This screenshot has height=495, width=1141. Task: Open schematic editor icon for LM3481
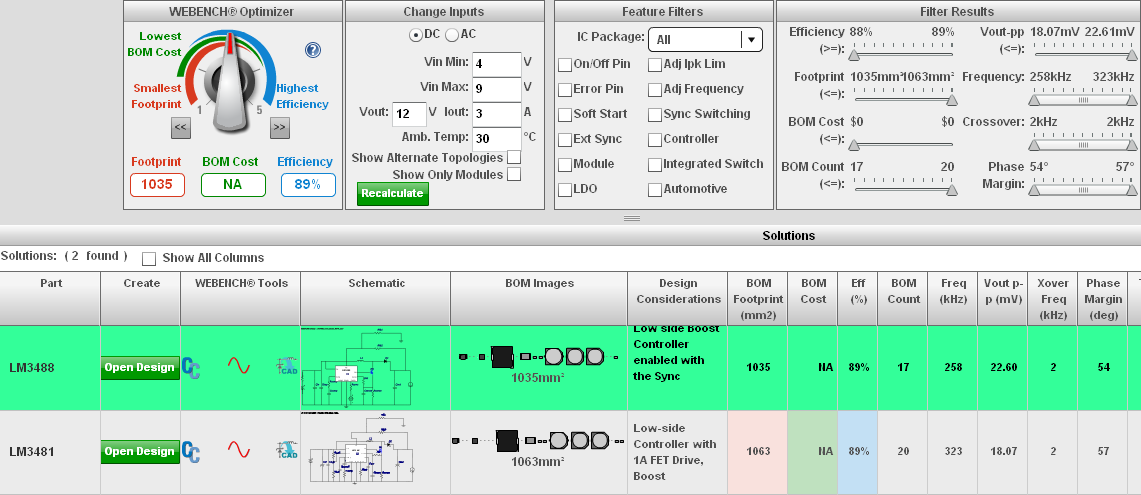click(191, 452)
